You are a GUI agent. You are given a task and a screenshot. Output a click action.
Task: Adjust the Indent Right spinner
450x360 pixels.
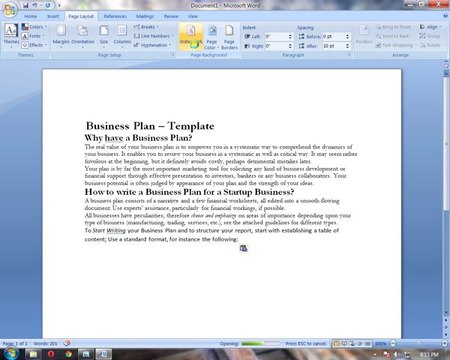point(290,46)
